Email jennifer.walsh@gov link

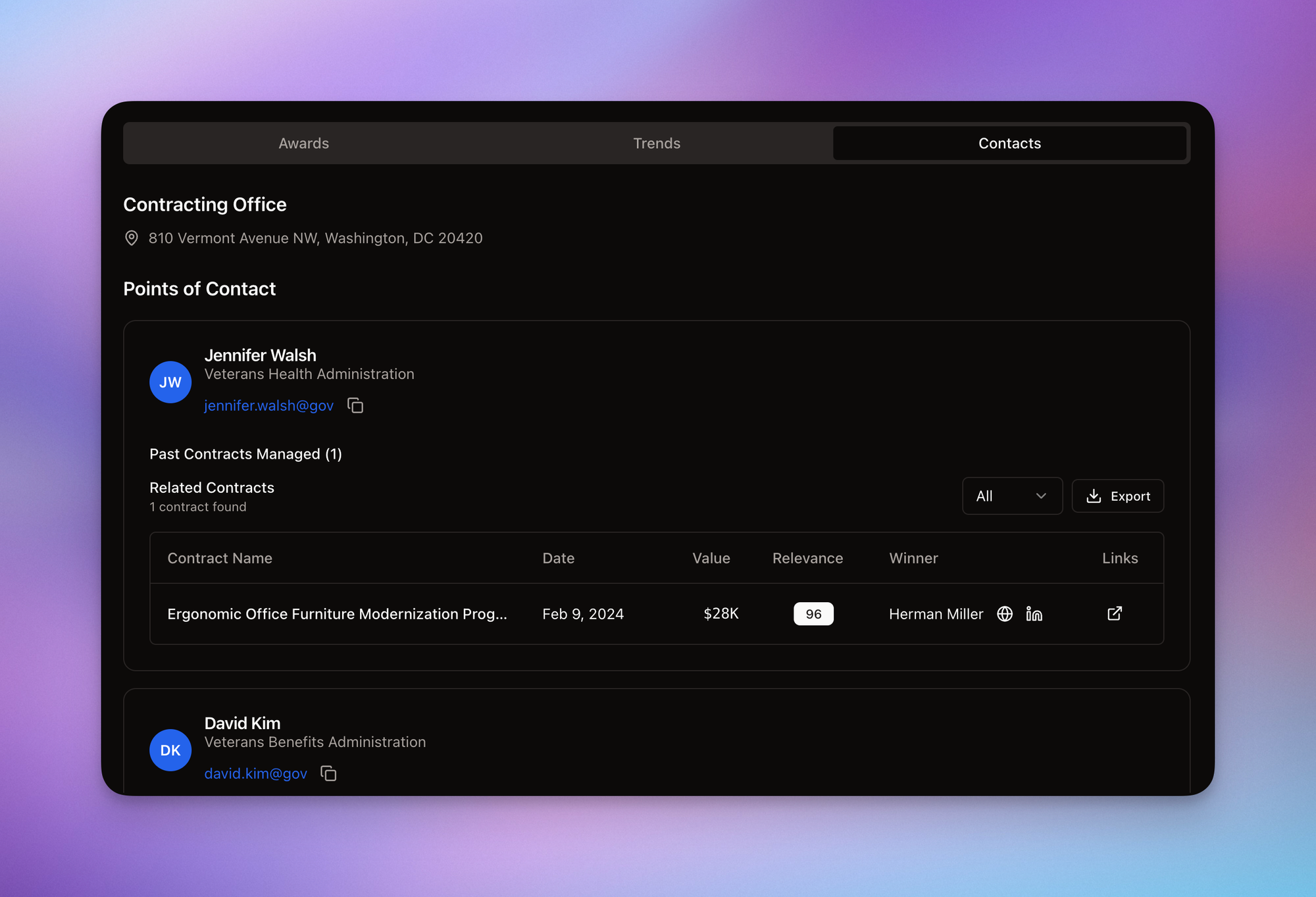268,405
